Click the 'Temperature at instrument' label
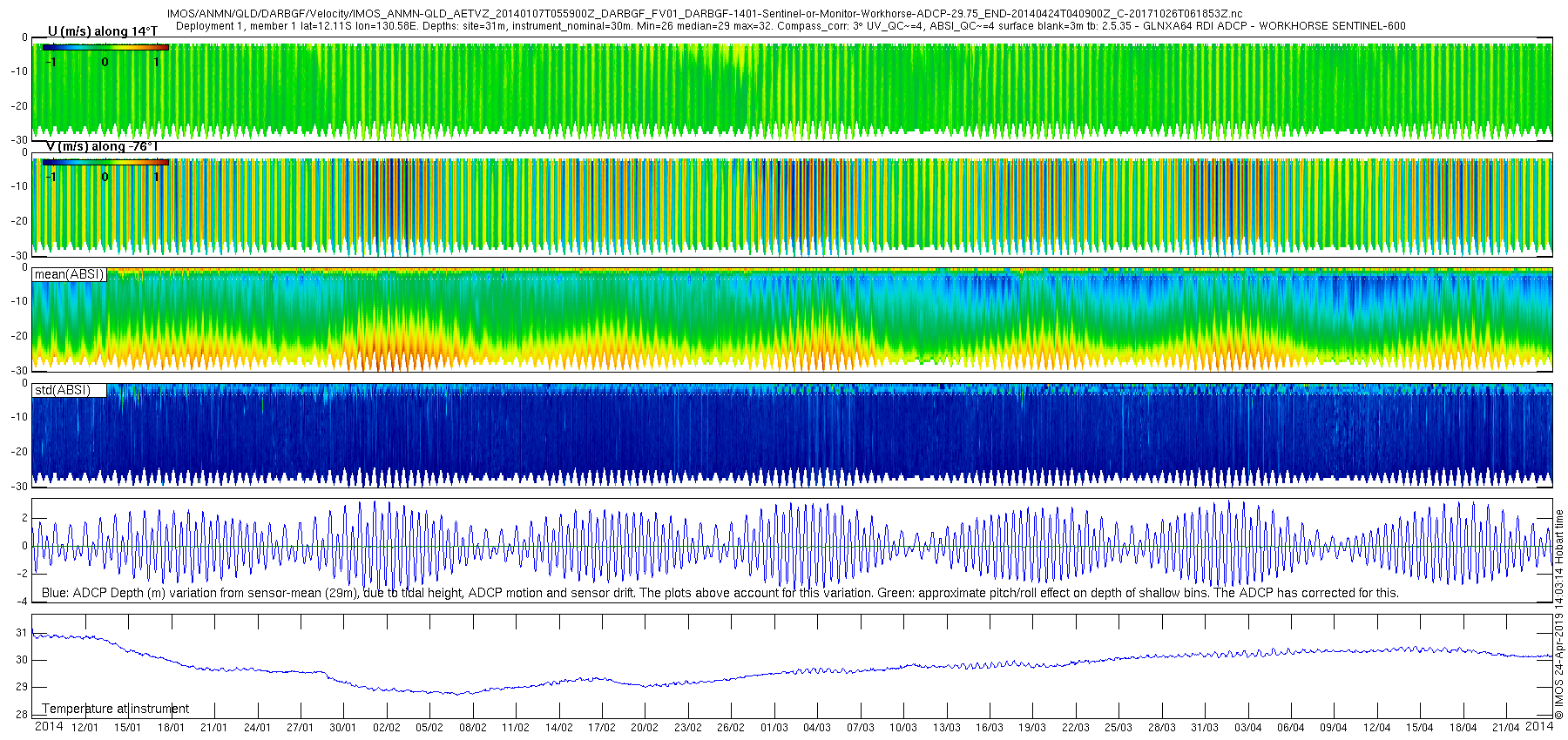 coord(116,709)
